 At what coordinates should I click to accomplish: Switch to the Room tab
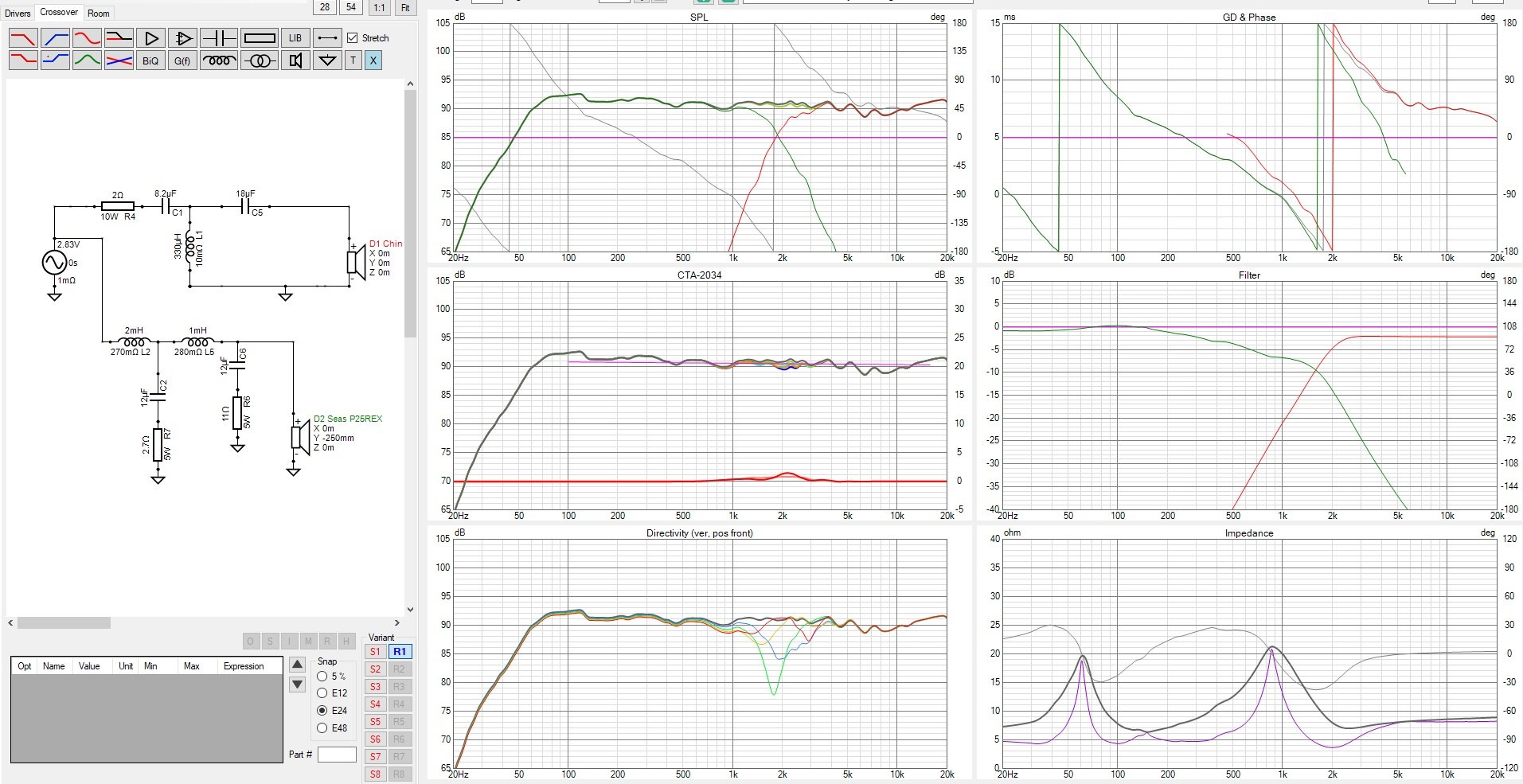coord(99,13)
